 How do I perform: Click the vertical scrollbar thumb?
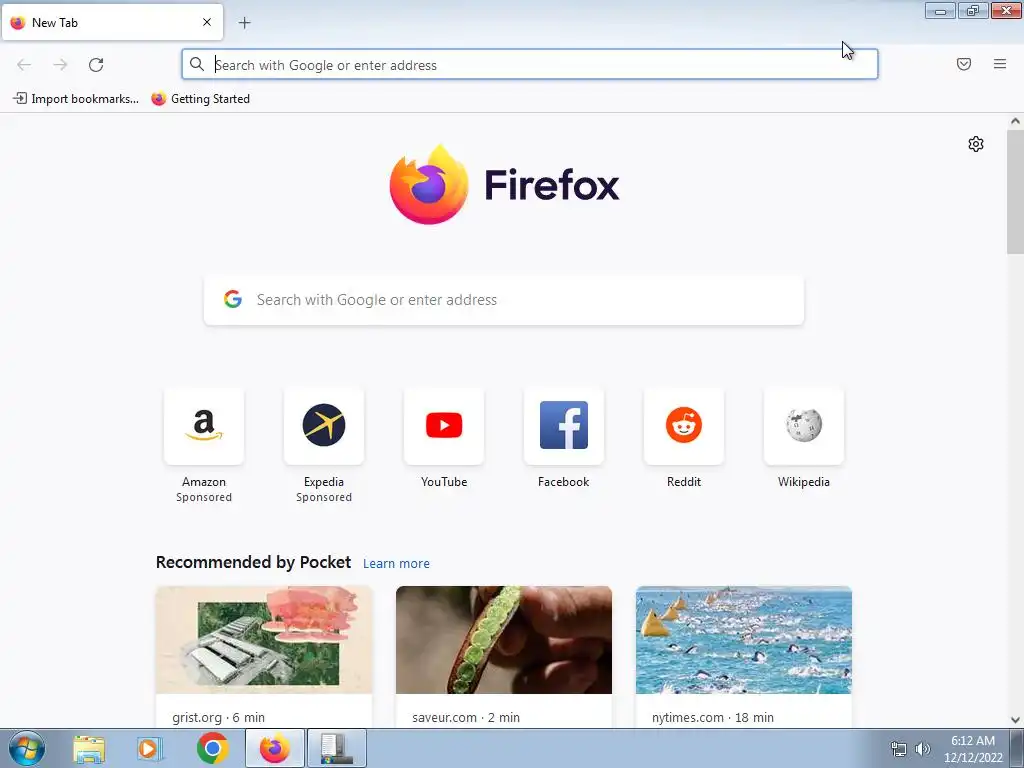pyautogui.click(x=1015, y=191)
